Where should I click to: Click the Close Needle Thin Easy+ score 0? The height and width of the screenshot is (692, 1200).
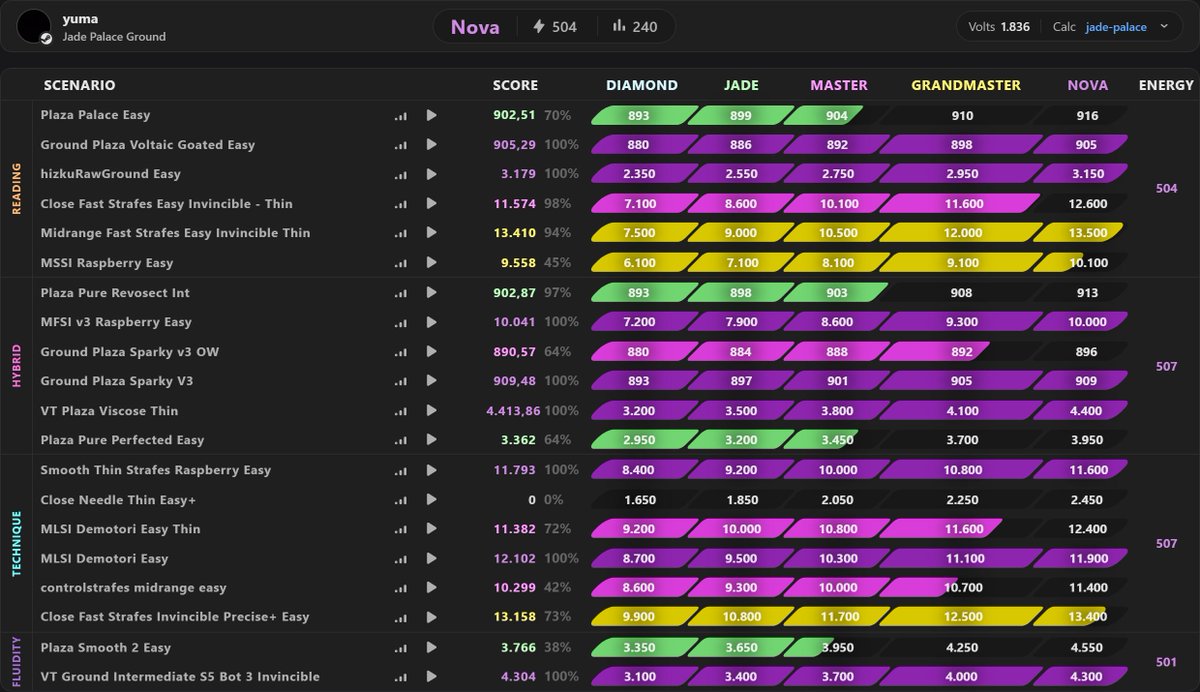tap(533, 499)
